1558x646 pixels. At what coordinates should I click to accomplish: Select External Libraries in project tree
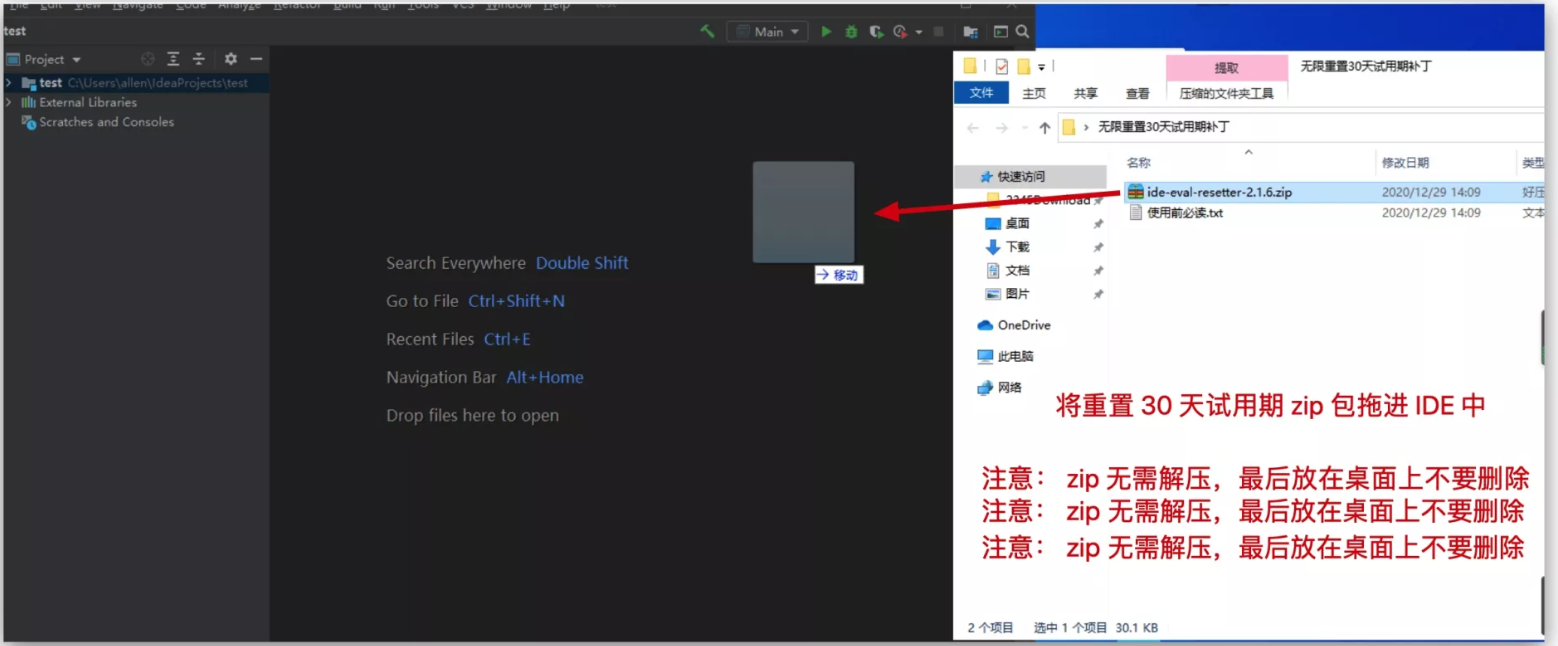[x=88, y=102]
